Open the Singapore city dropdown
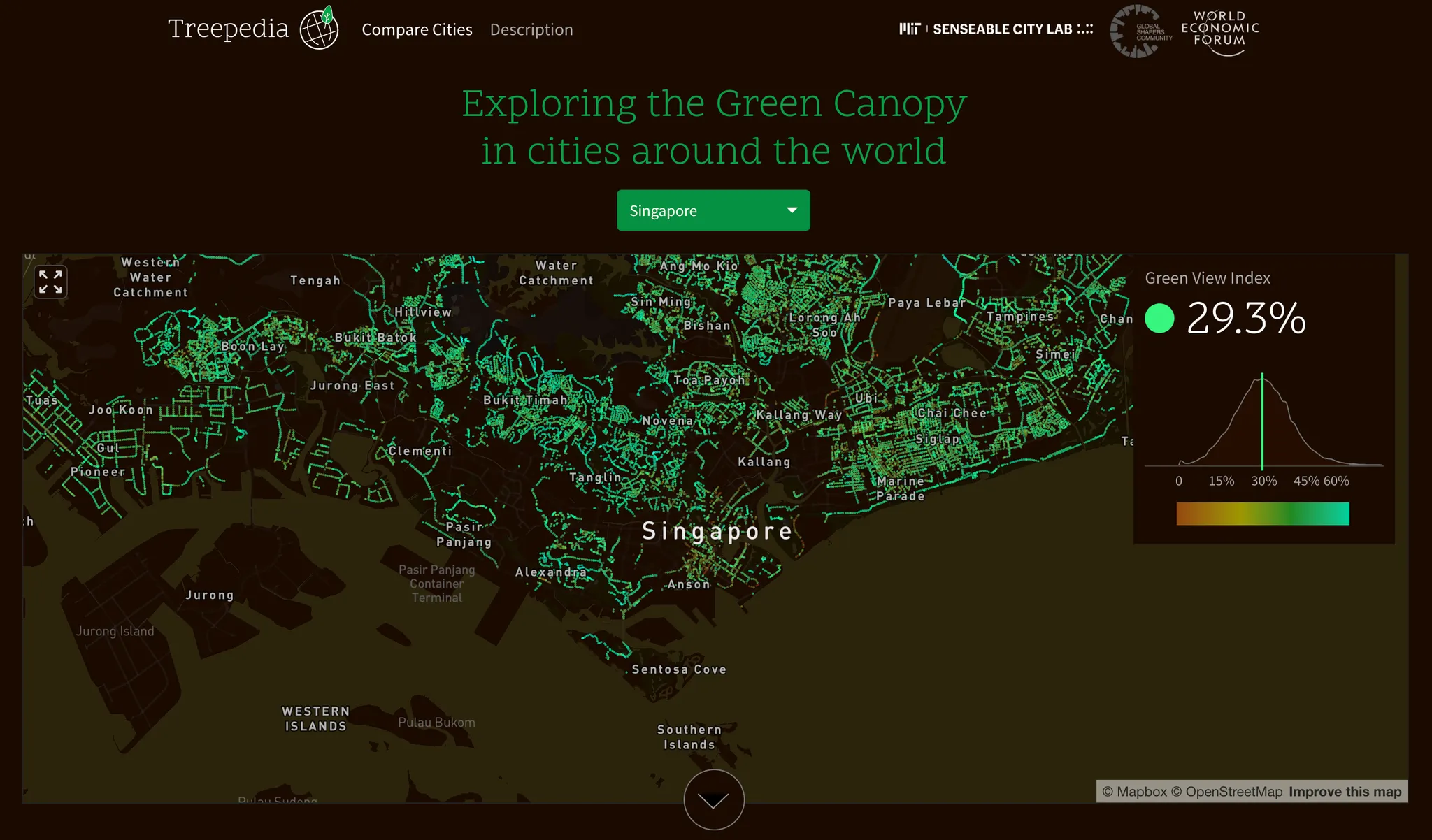This screenshot has width=1432, height=840. (699, 210)
